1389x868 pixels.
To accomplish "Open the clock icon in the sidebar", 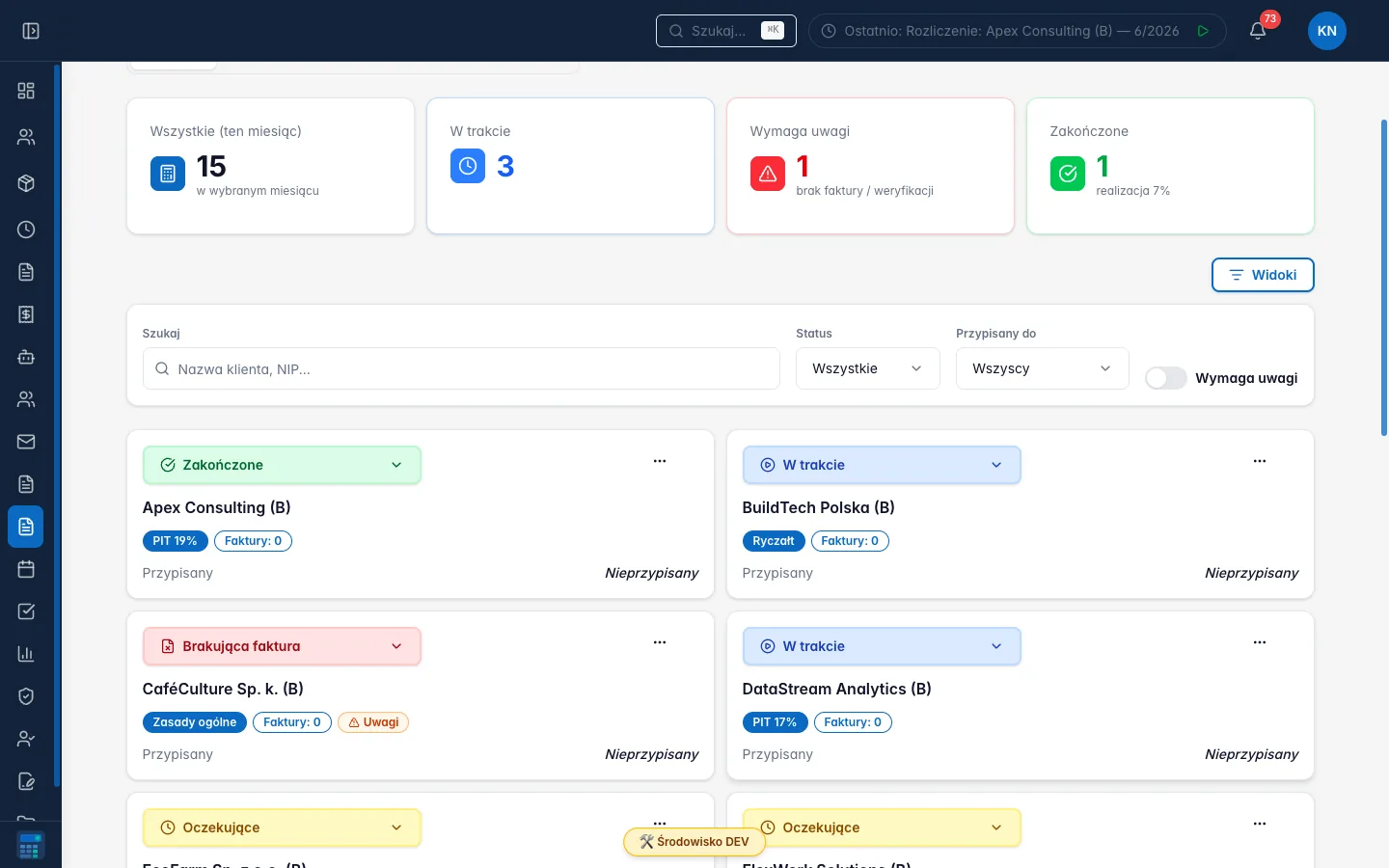I will tap(26, 230).
